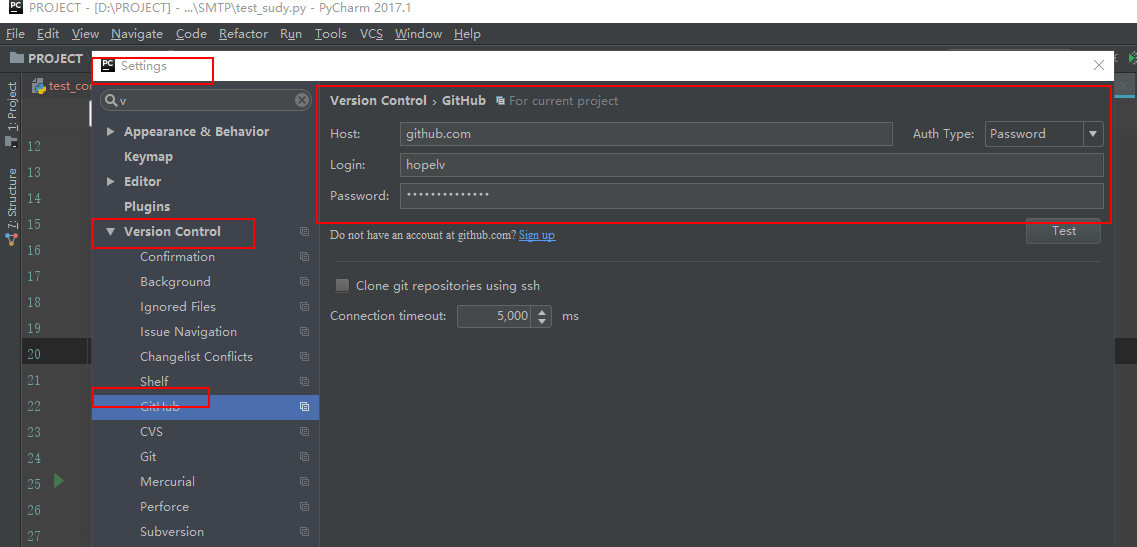The height and width of the screenshot is (547, 1137).
Task: Open the Navigate menu
Action: [137, 33]
